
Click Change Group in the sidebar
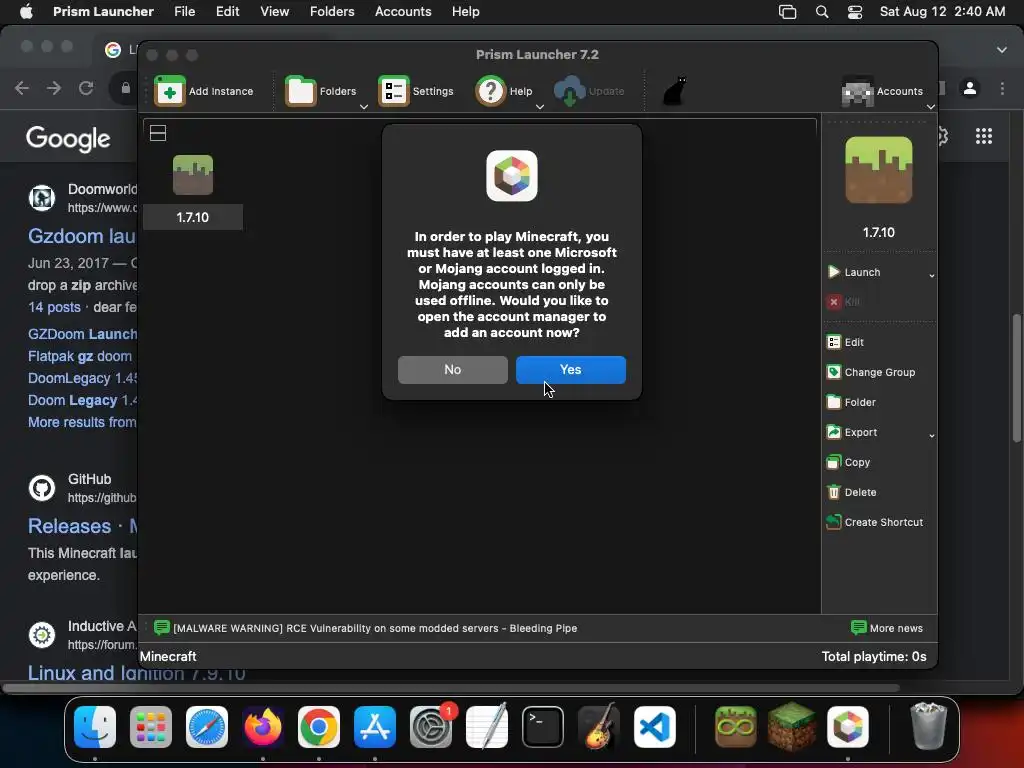(871, 372)
